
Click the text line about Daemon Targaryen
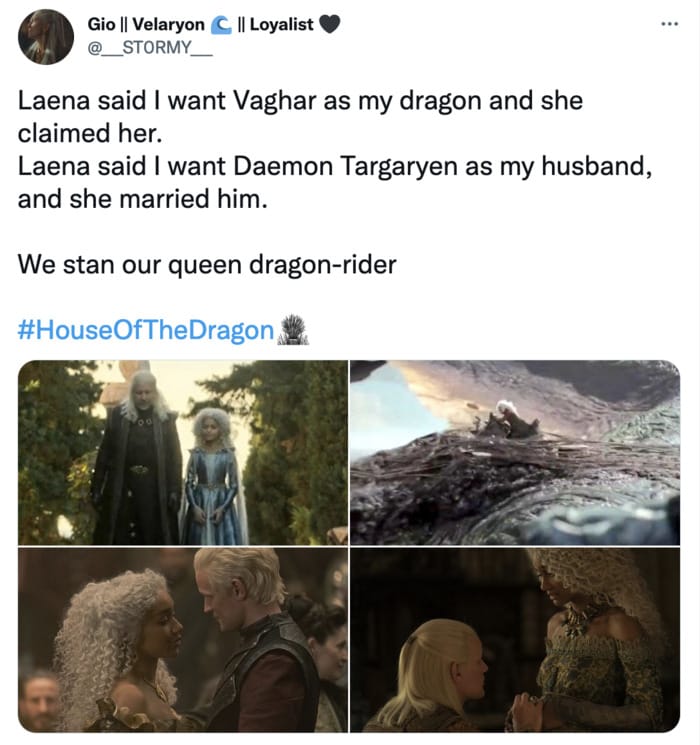tap(335, 182)
